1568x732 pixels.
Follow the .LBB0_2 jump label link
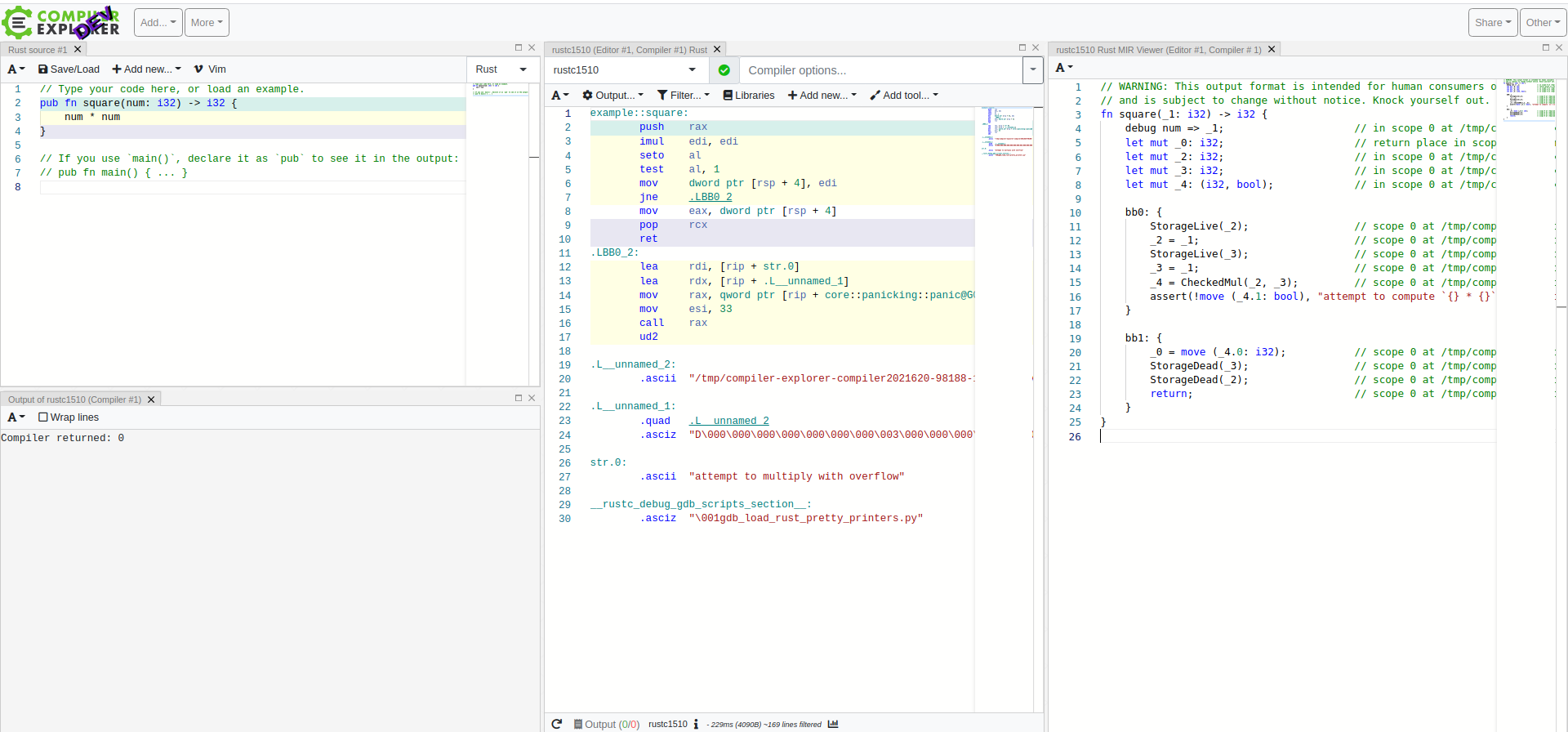[x=710, y=197]
